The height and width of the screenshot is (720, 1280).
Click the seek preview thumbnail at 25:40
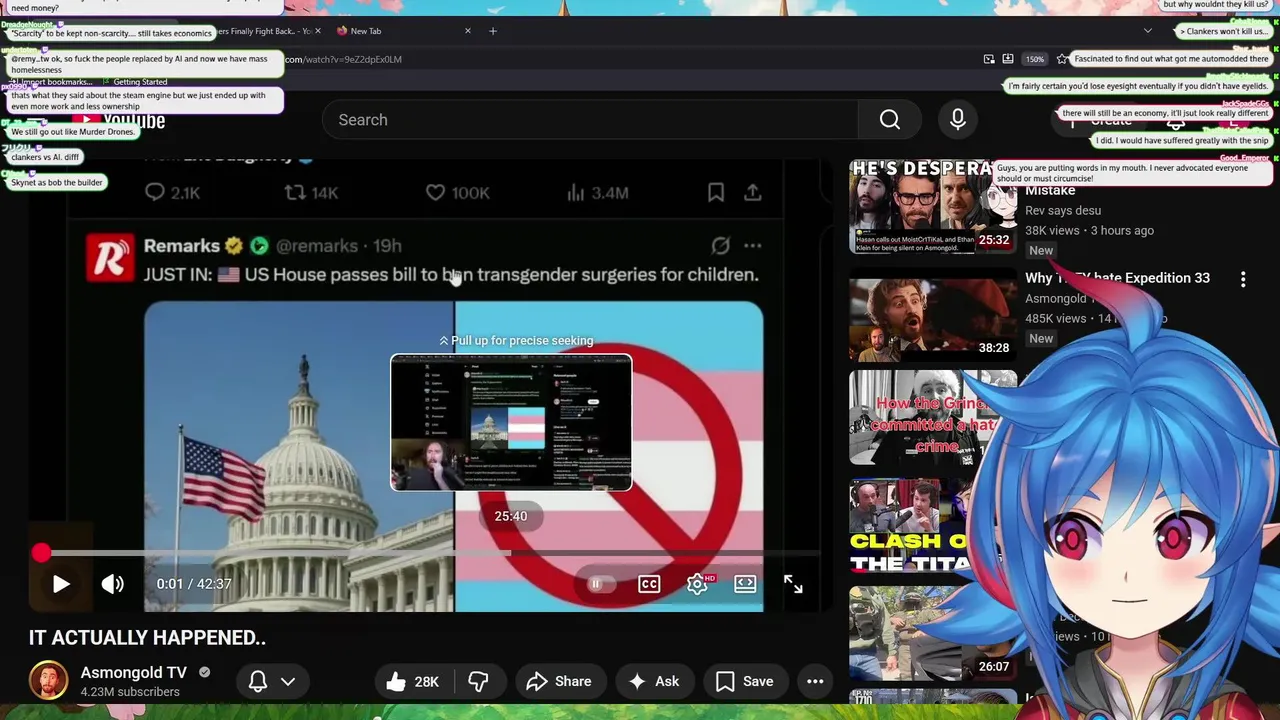(x=511, y=422)
